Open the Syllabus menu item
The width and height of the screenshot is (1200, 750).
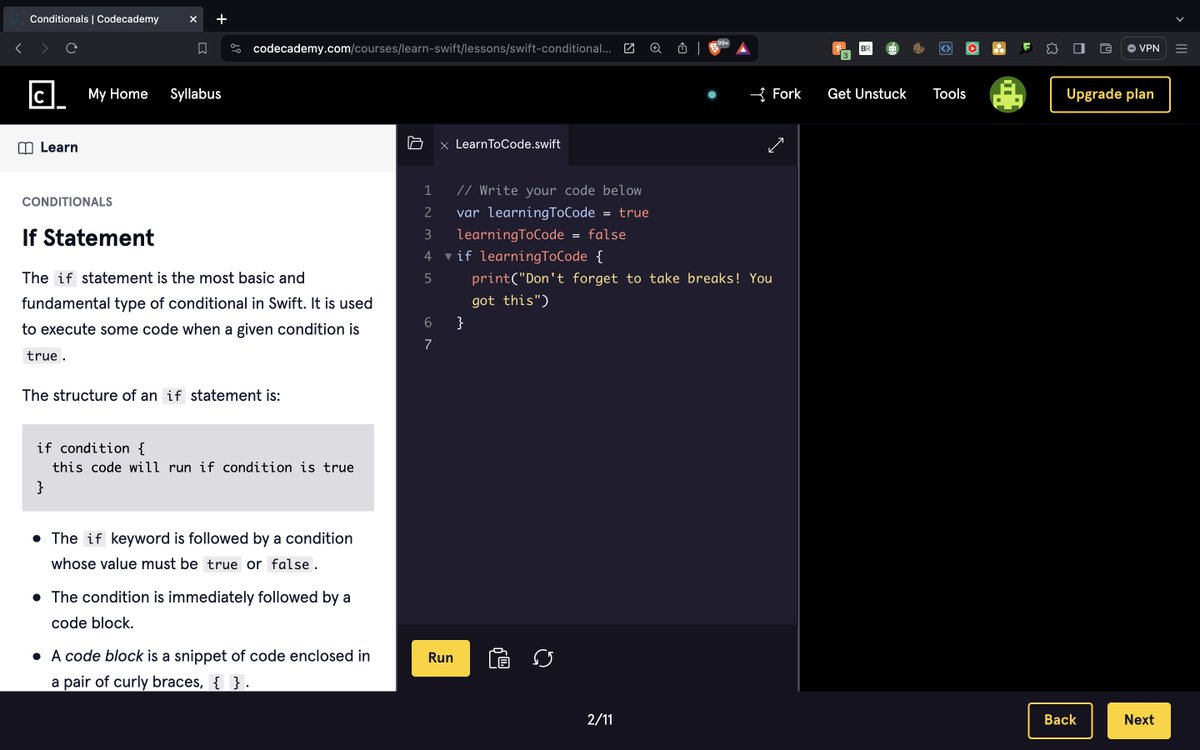[x=194, y=94]
